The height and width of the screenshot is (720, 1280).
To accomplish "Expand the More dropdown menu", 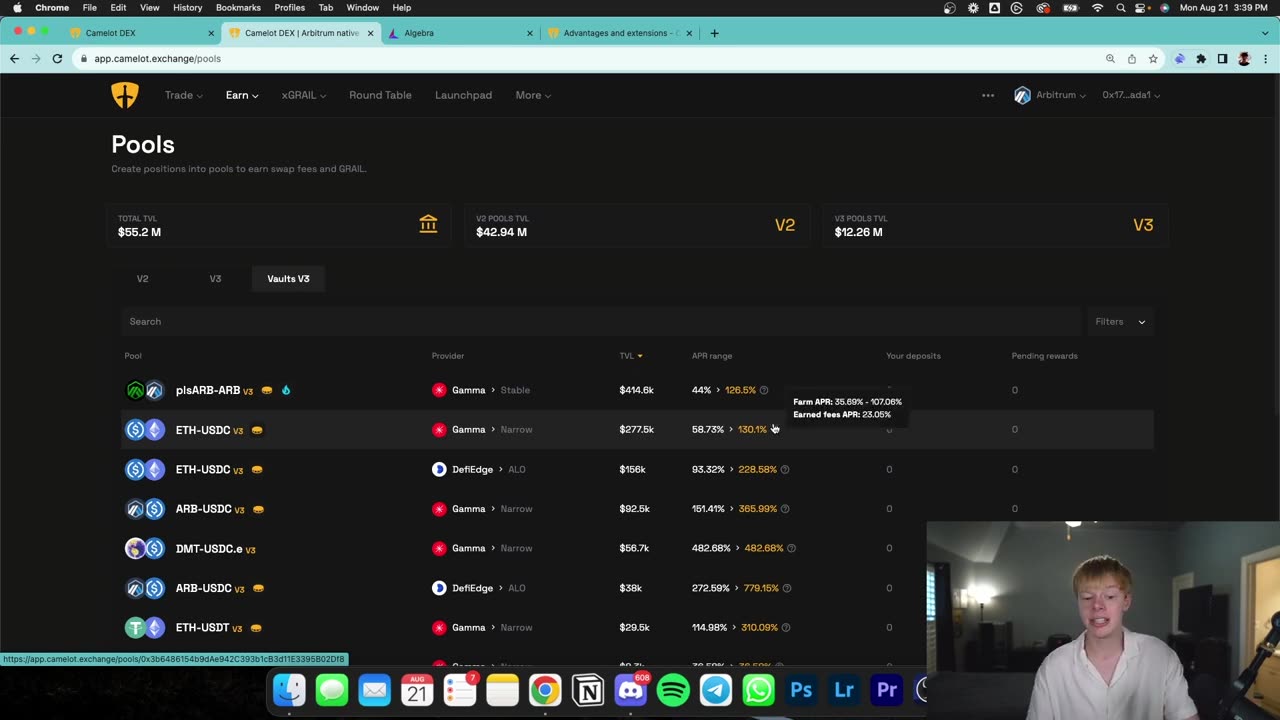I will (x=533, y=95).
